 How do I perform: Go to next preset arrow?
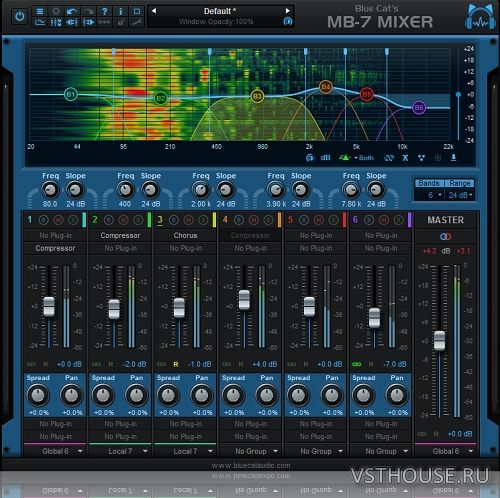[x=287, y=11]
